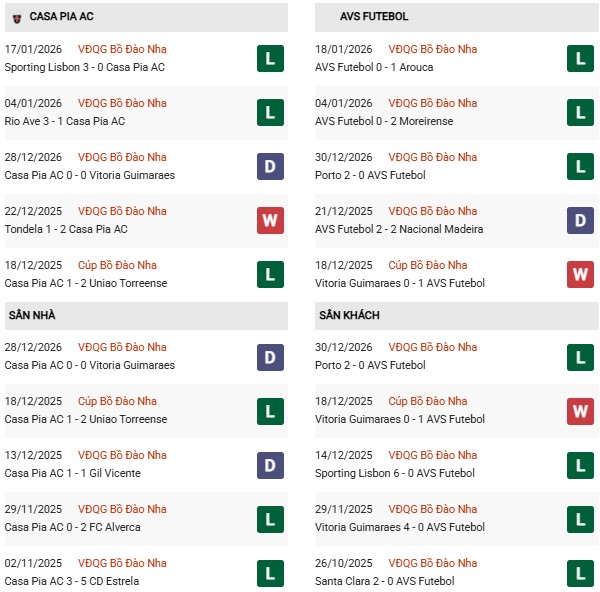
Task: Click the L badge for Porto 2-0 AVS on 30/12/2026
Action: coord(581,167)
